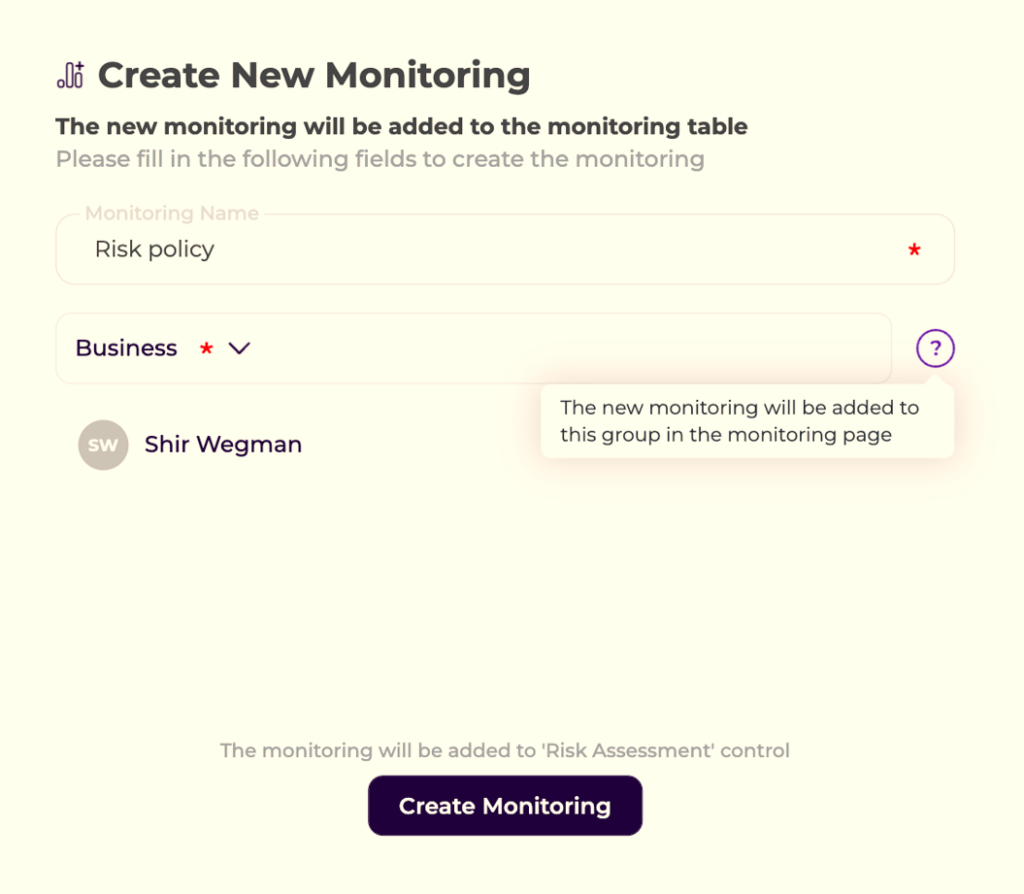Click the question mark help icon

[x=935, y=349]
